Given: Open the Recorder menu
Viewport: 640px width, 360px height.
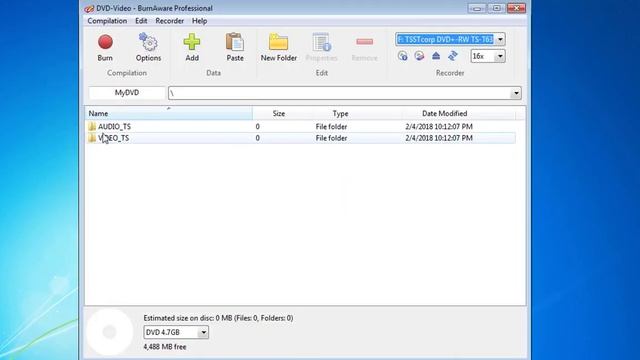Looking at the screenshot, I should pyautogui.click(x=169, y=21).
